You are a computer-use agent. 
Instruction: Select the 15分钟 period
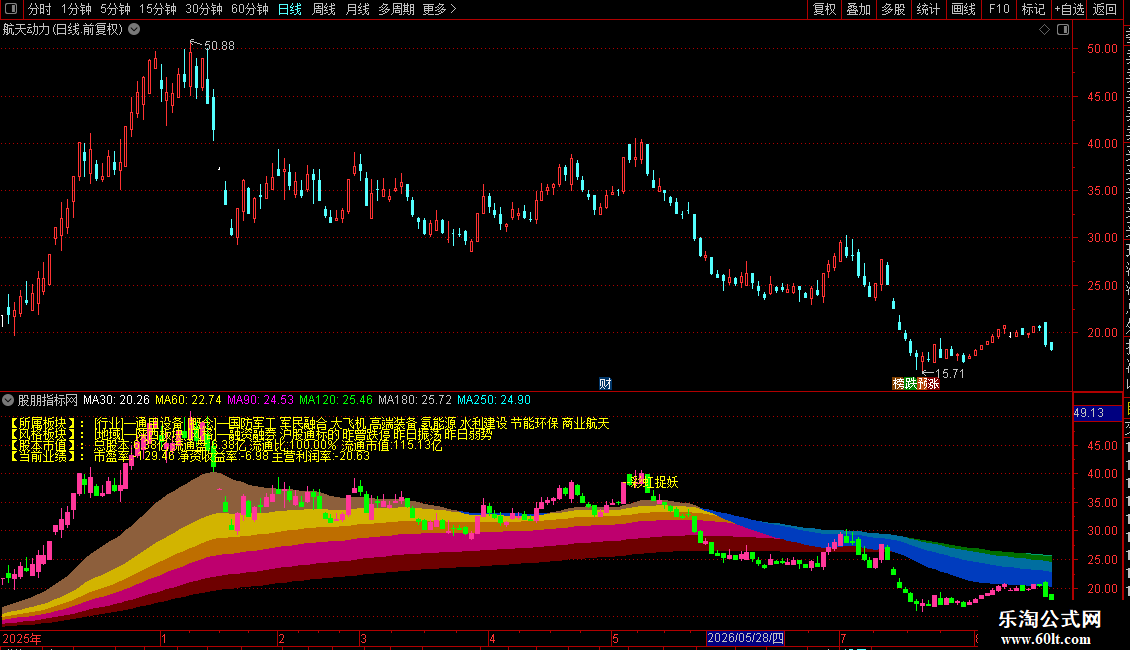pyautogui.click(x=158, y=9)
